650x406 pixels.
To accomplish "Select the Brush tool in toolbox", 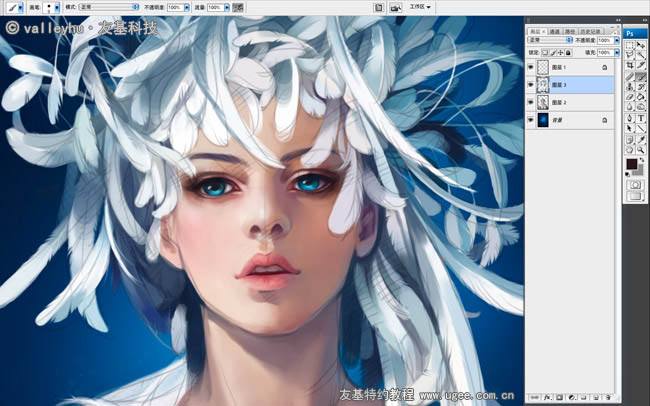I will [x=641, y=77].
